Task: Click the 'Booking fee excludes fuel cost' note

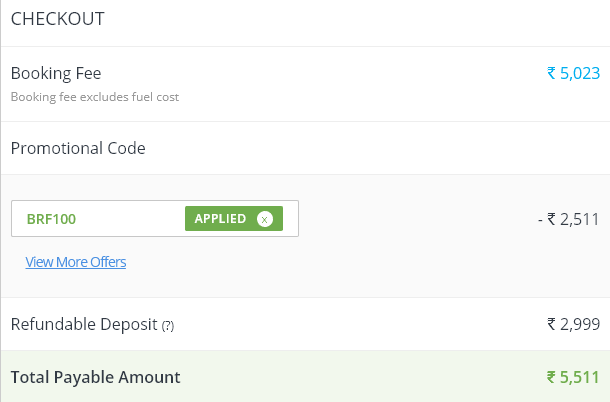Action: click(95, 97)
